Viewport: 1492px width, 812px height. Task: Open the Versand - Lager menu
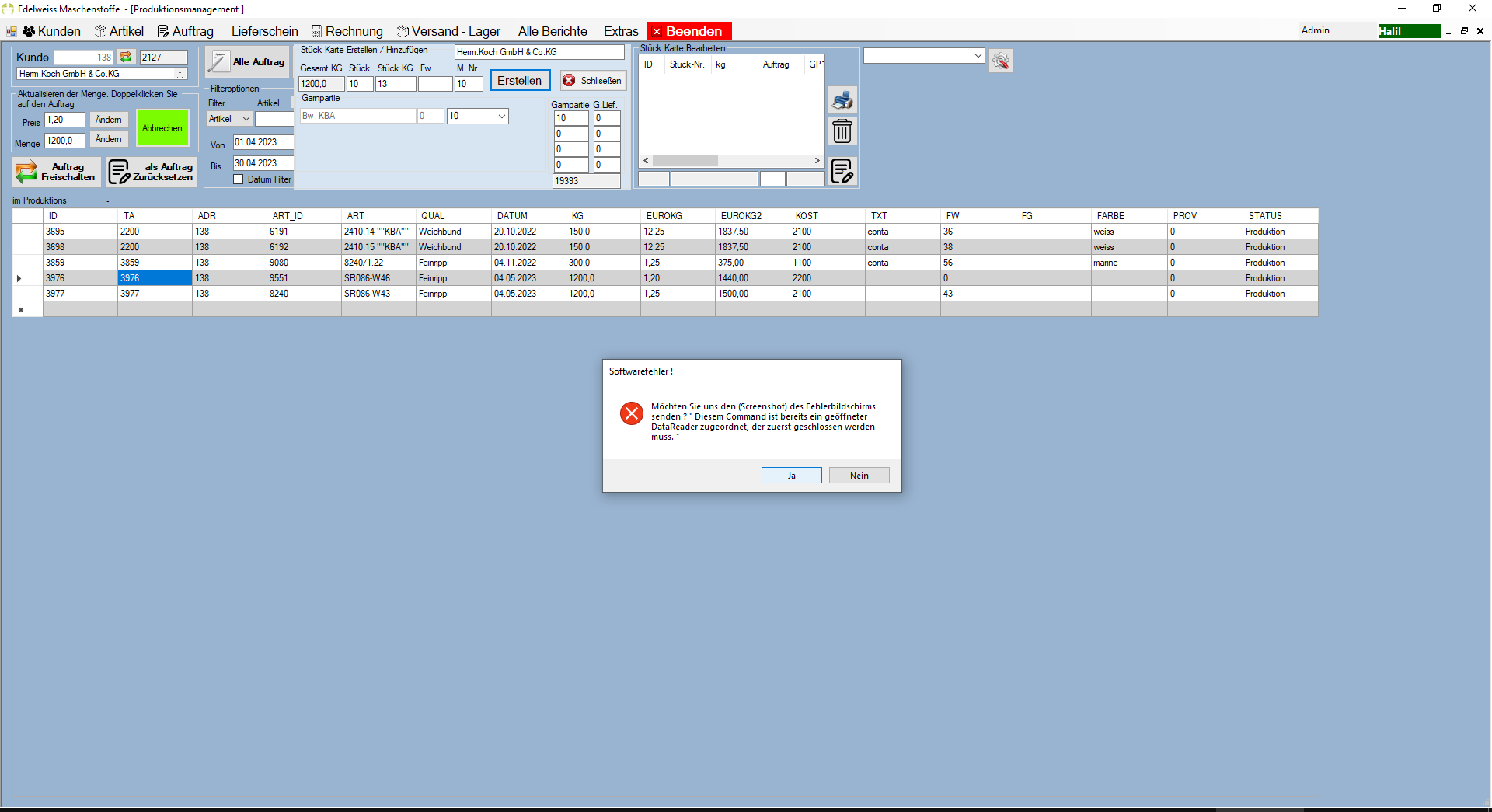(448, 31)
